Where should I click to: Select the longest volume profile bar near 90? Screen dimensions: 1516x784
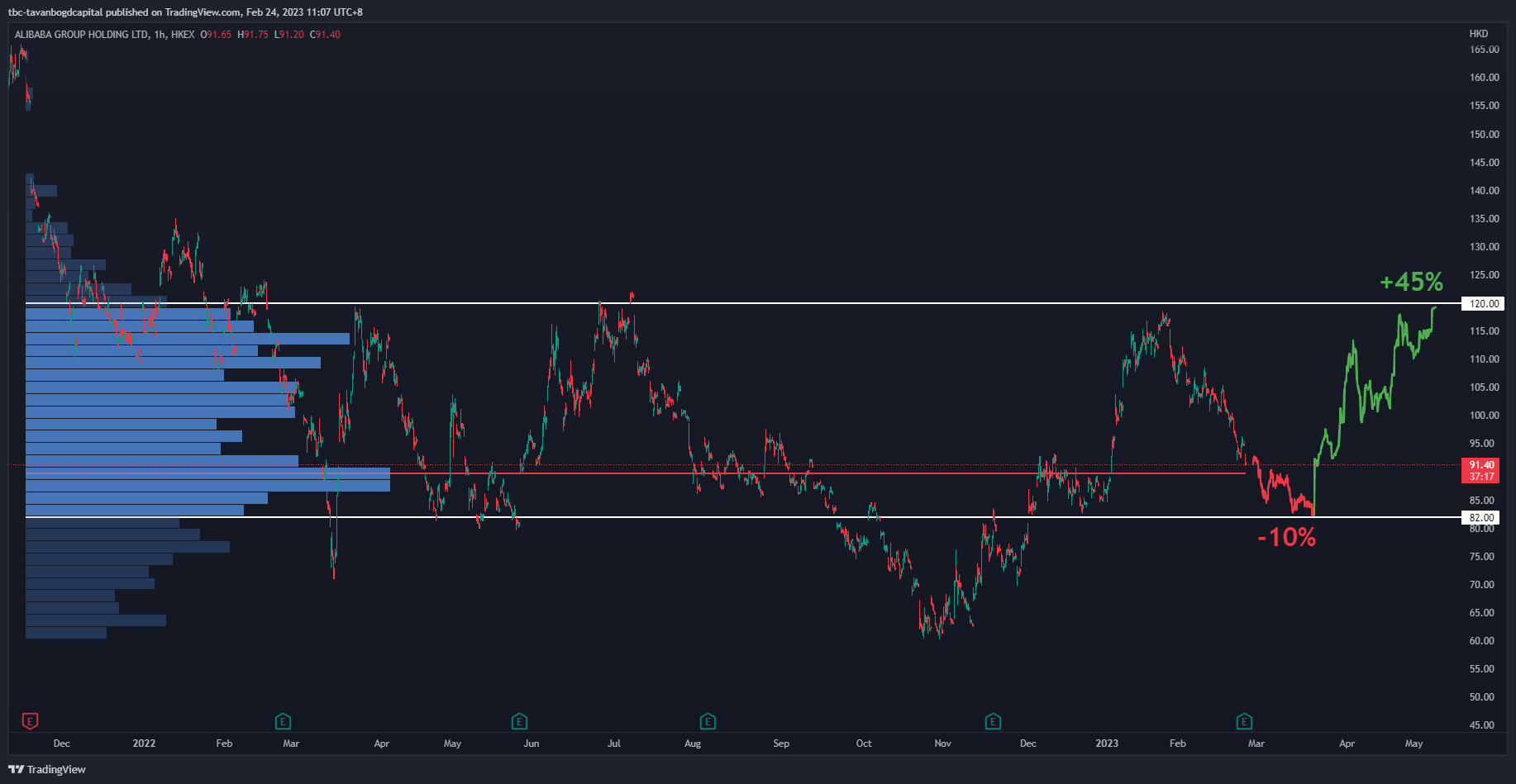[x=207, y=473]
